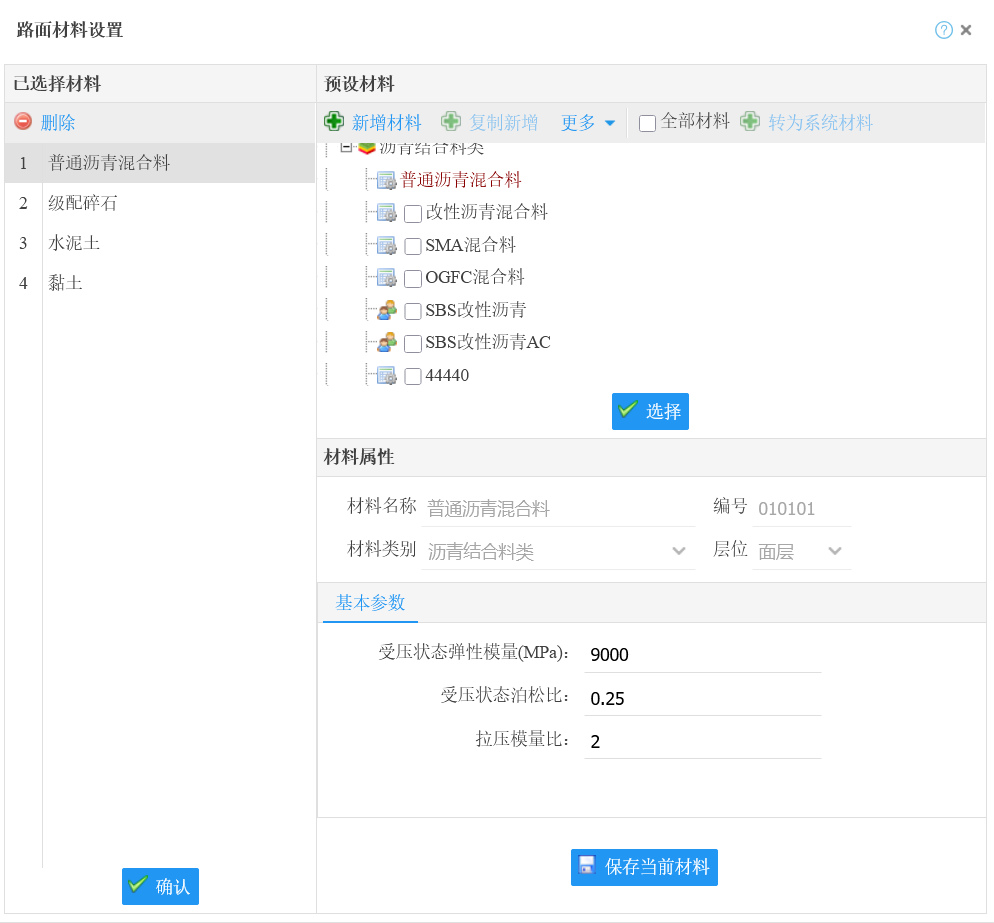Open the 更多 dropdown menu
This screenshot has width=994, height=923.
[x=587, y=123]
